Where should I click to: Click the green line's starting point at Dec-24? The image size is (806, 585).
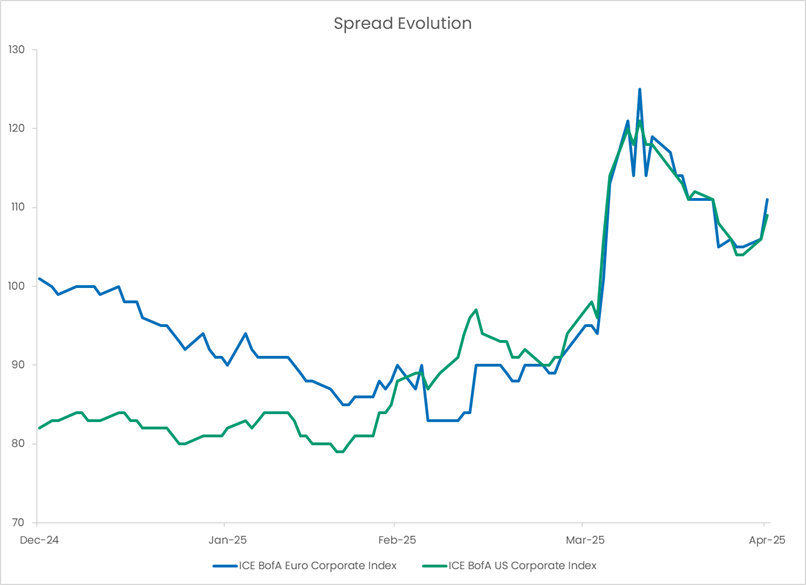[x=39, y=428]
